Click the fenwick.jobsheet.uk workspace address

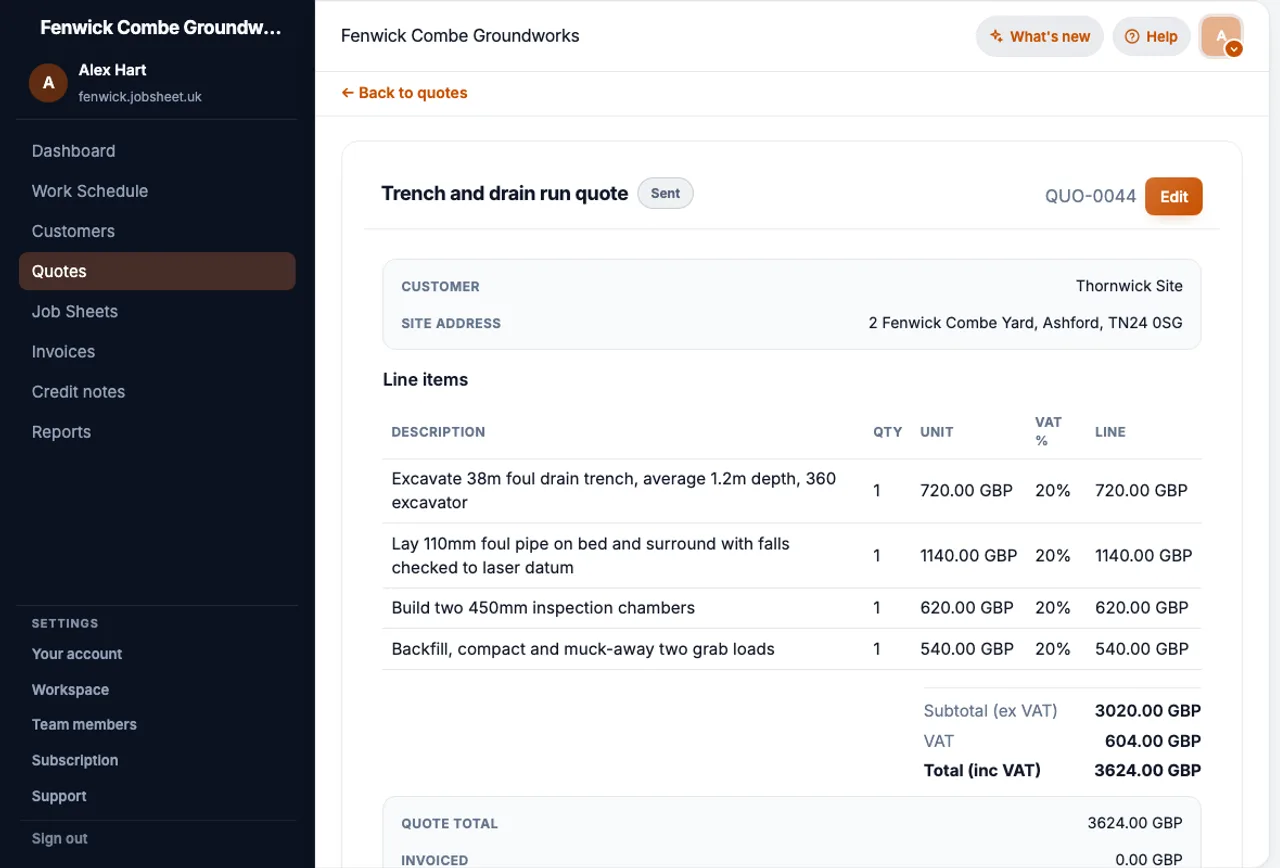click(140, 97)
